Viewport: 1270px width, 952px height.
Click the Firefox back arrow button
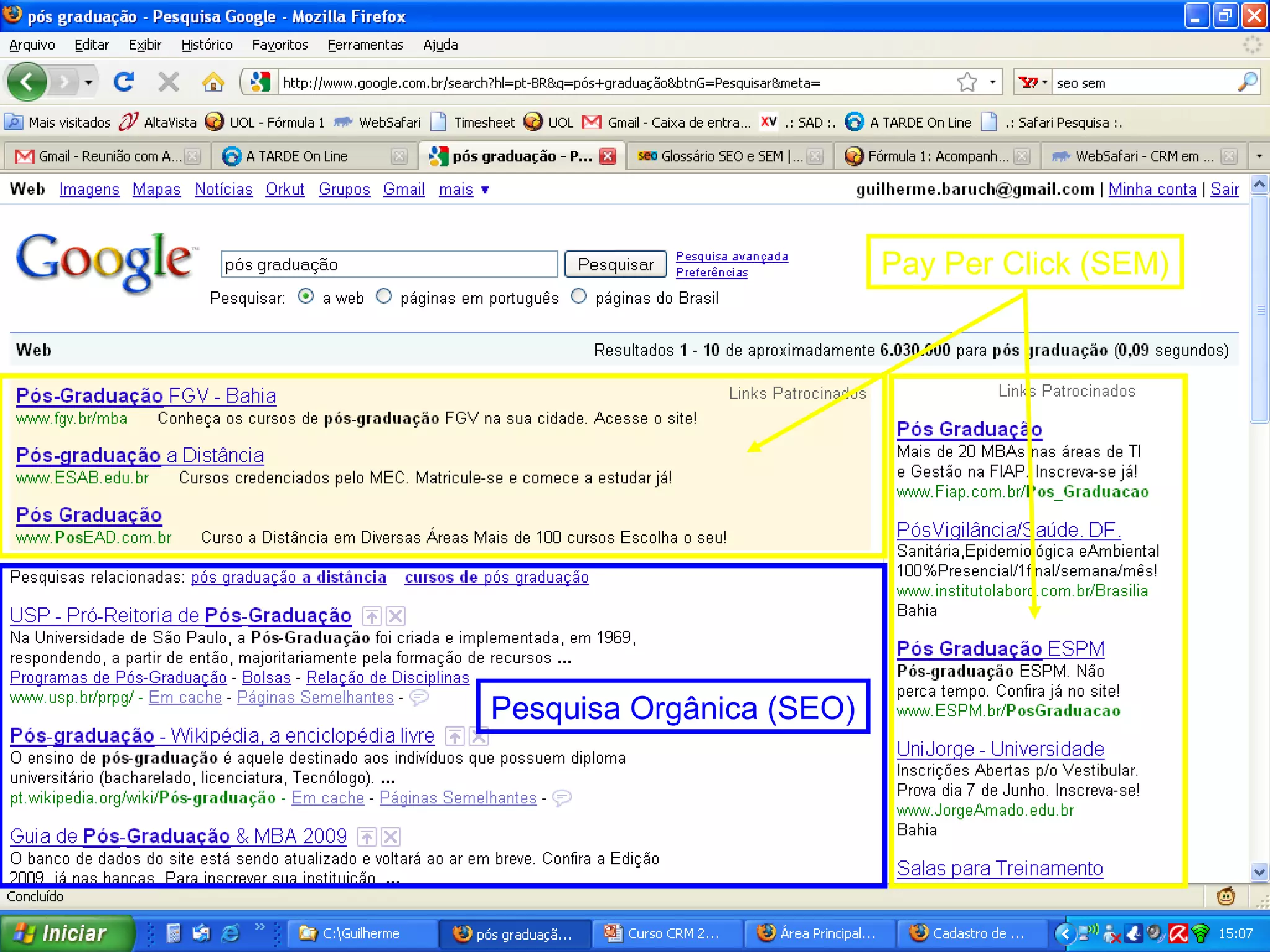(27, 82)
